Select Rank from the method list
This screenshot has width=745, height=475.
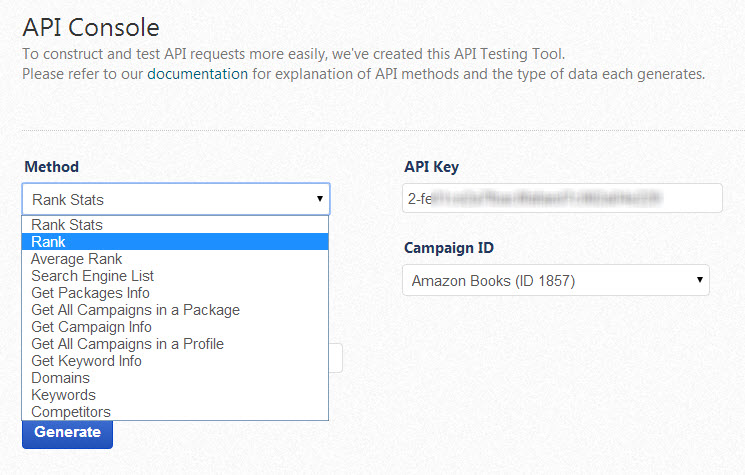(48, 242)
